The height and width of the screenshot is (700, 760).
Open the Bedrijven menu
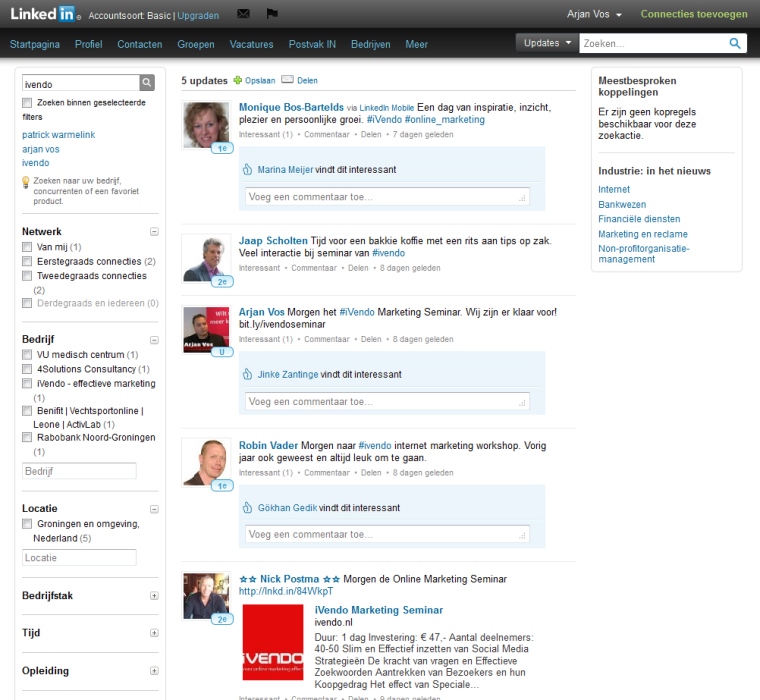click(370, 44)
